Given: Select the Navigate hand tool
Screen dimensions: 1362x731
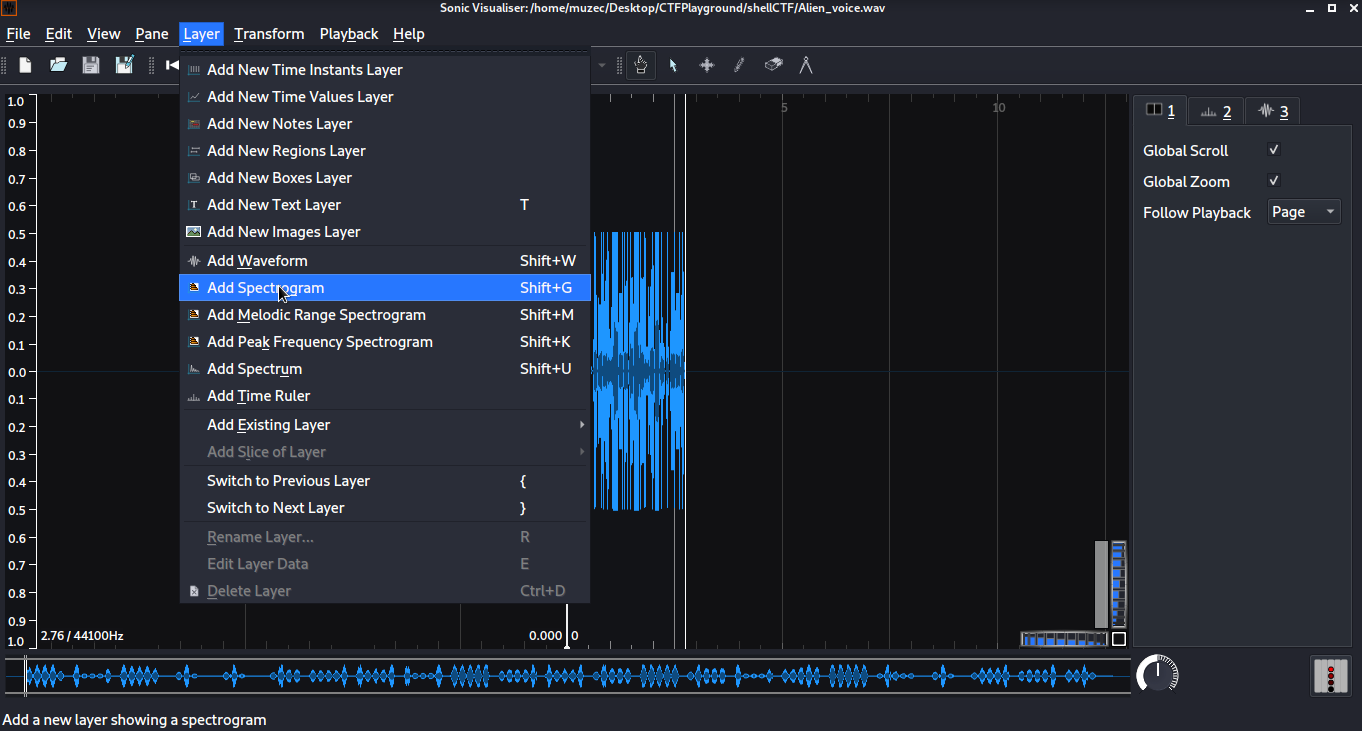Looking at the screenshot, I should 641,65.
